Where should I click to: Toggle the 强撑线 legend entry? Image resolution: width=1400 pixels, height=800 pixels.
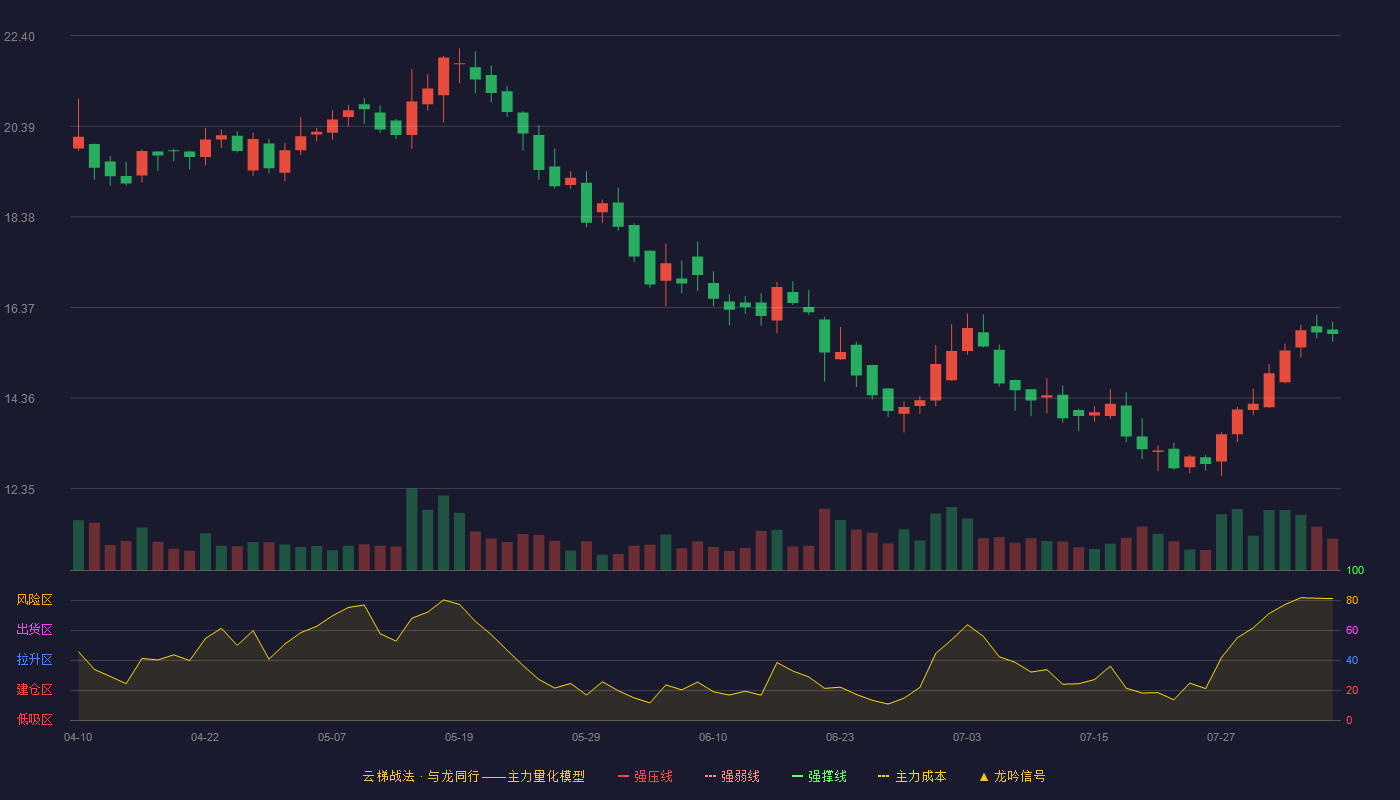819,776
